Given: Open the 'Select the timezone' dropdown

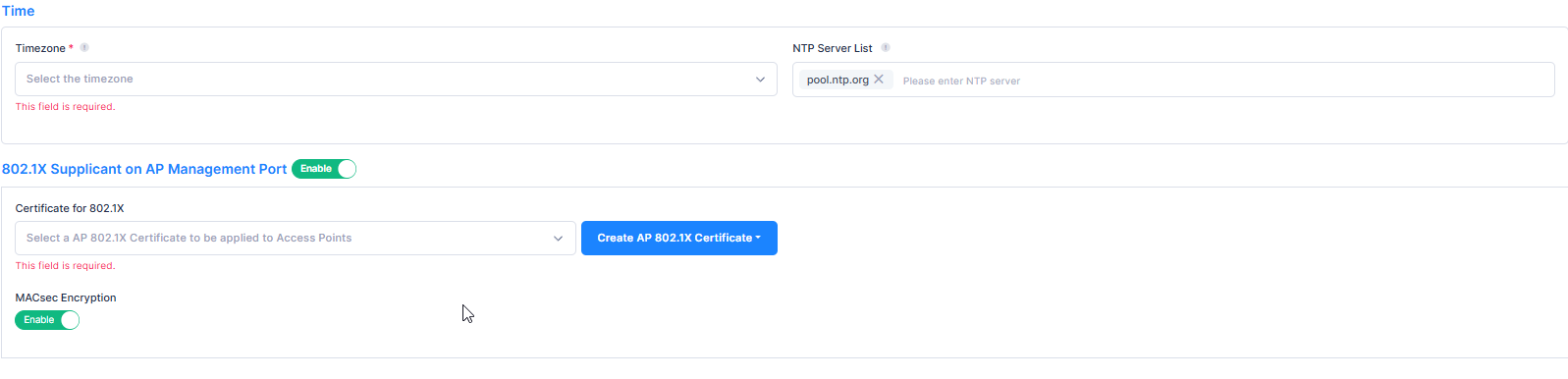Looking at the screenshot, I should click(x=396, y=80).
